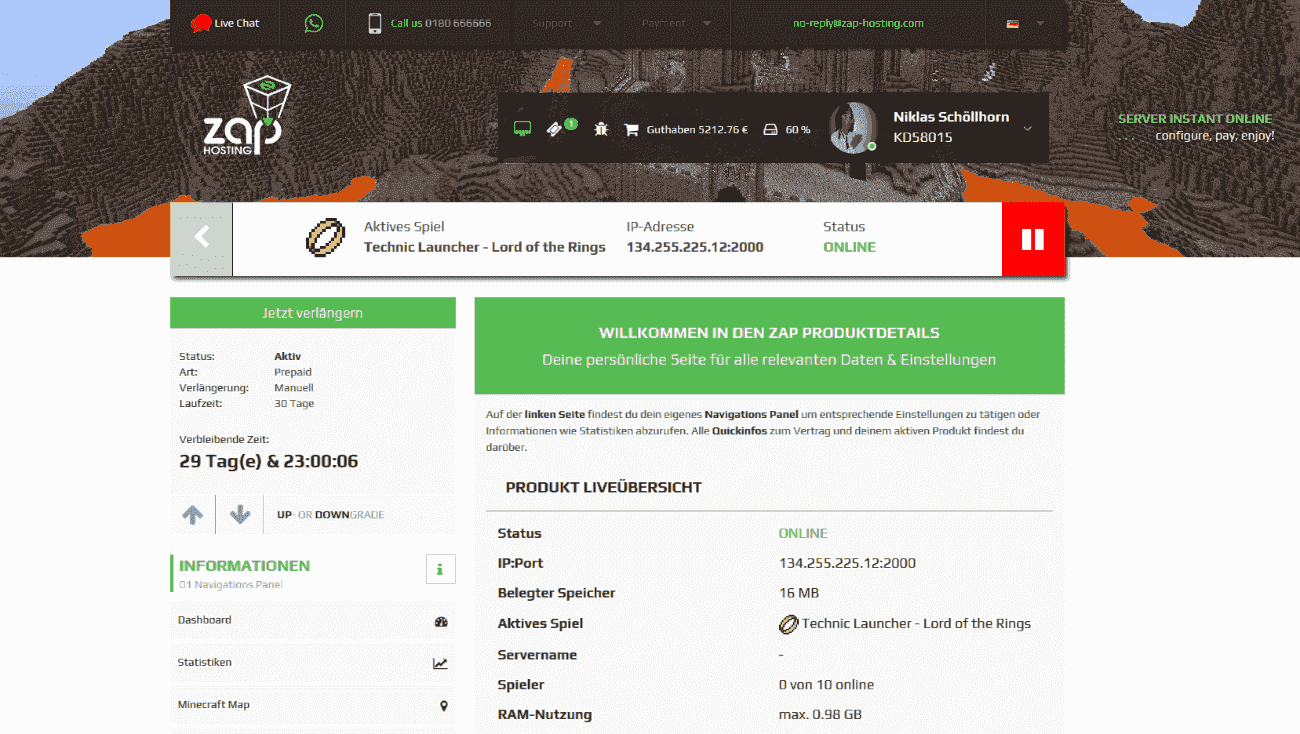Open the German flag language selector

(x=1026, y=23)
